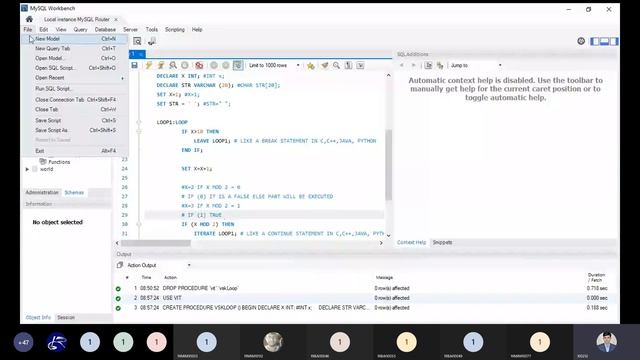The width and height of the screenshot is (640, 360).
Task: Save the script using the floppy disk icon
Action: (134, 65)
